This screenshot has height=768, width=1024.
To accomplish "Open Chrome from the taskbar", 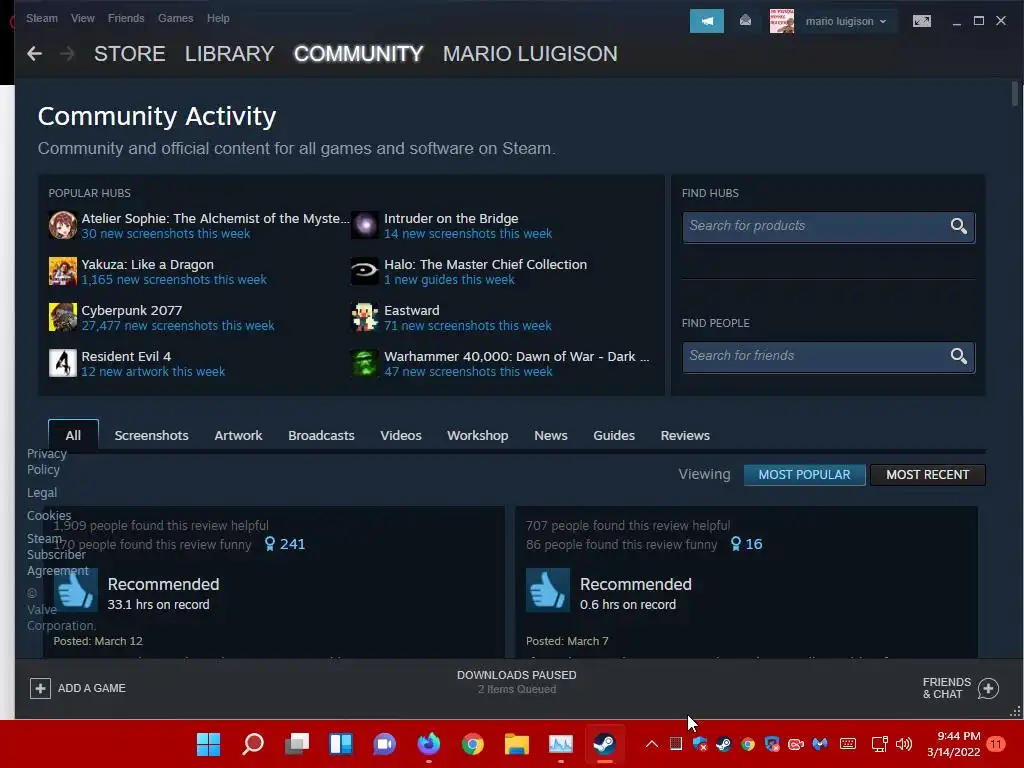I will click(472, 744).
